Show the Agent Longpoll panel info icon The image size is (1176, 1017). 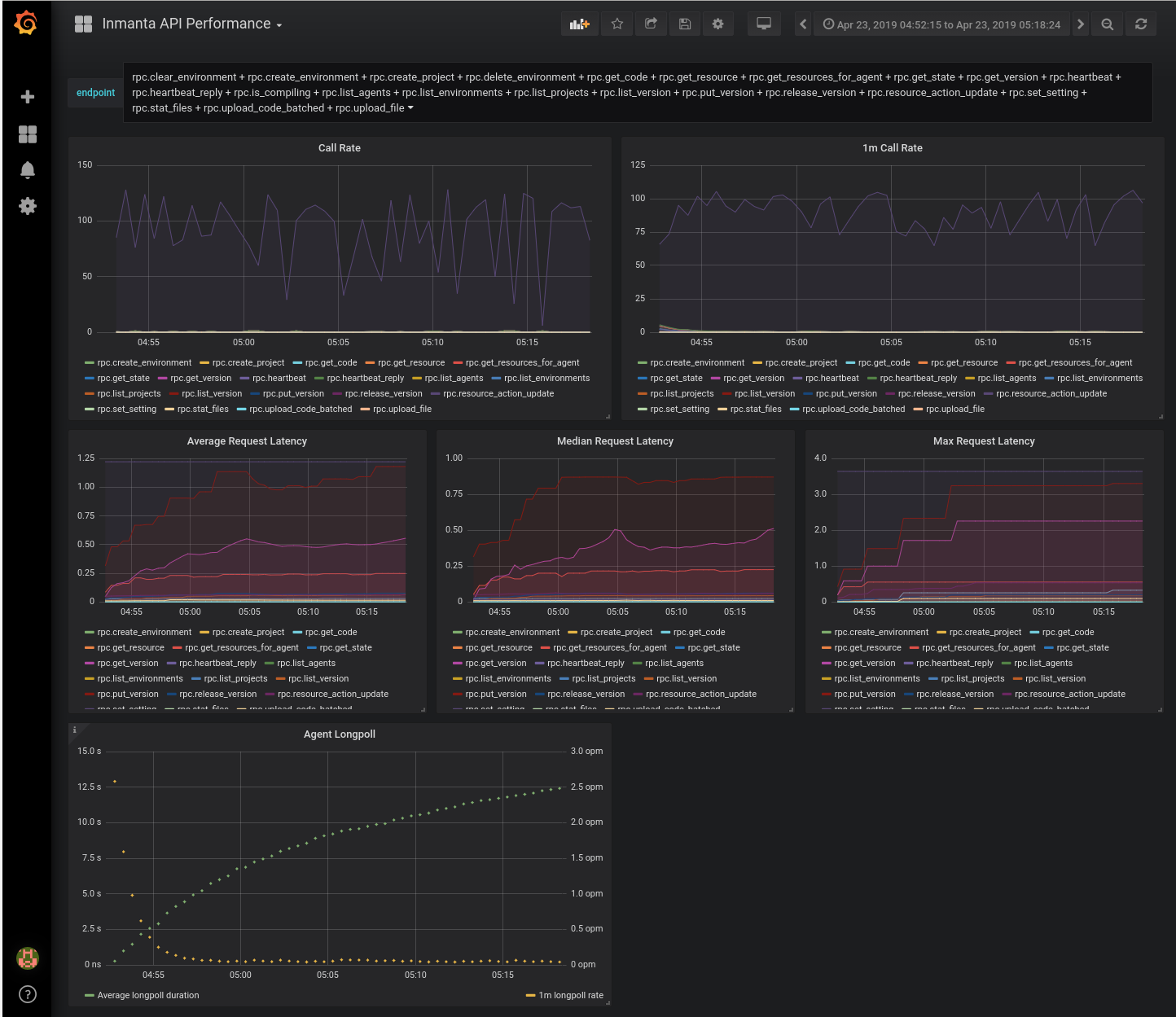[x=74, y=730]
